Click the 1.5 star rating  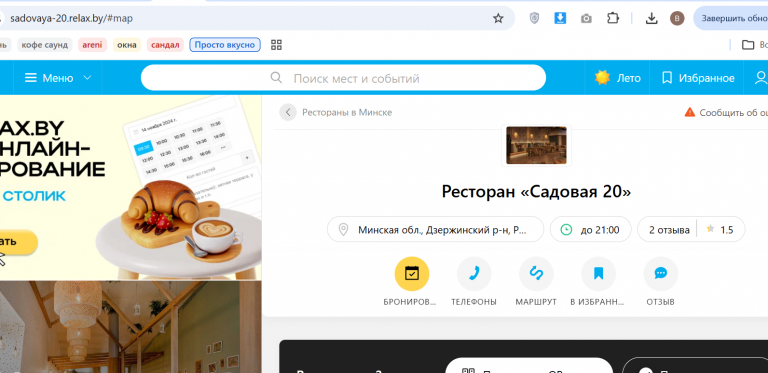tap(720, 230)
